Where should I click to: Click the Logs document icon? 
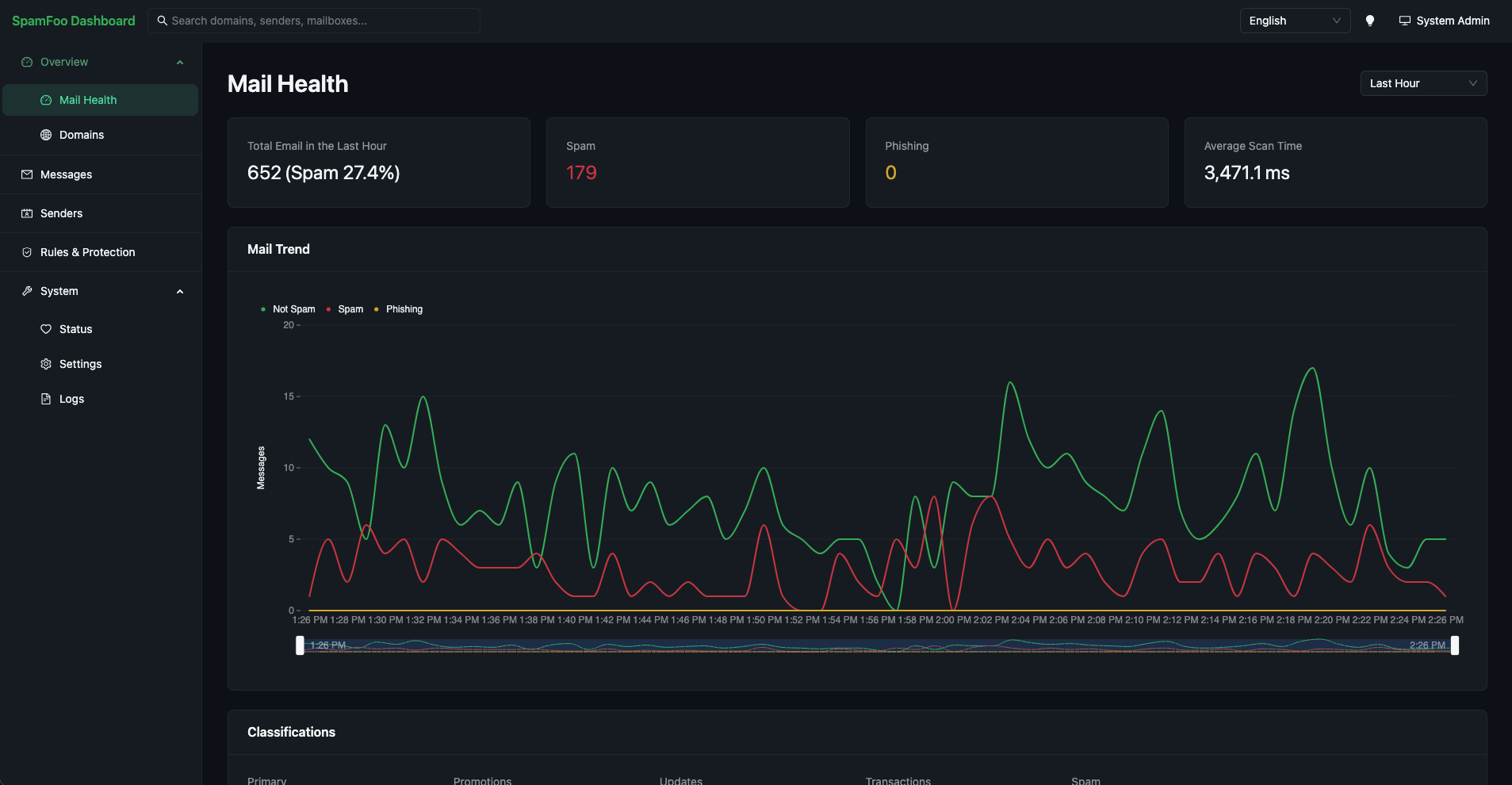point(46,399)
